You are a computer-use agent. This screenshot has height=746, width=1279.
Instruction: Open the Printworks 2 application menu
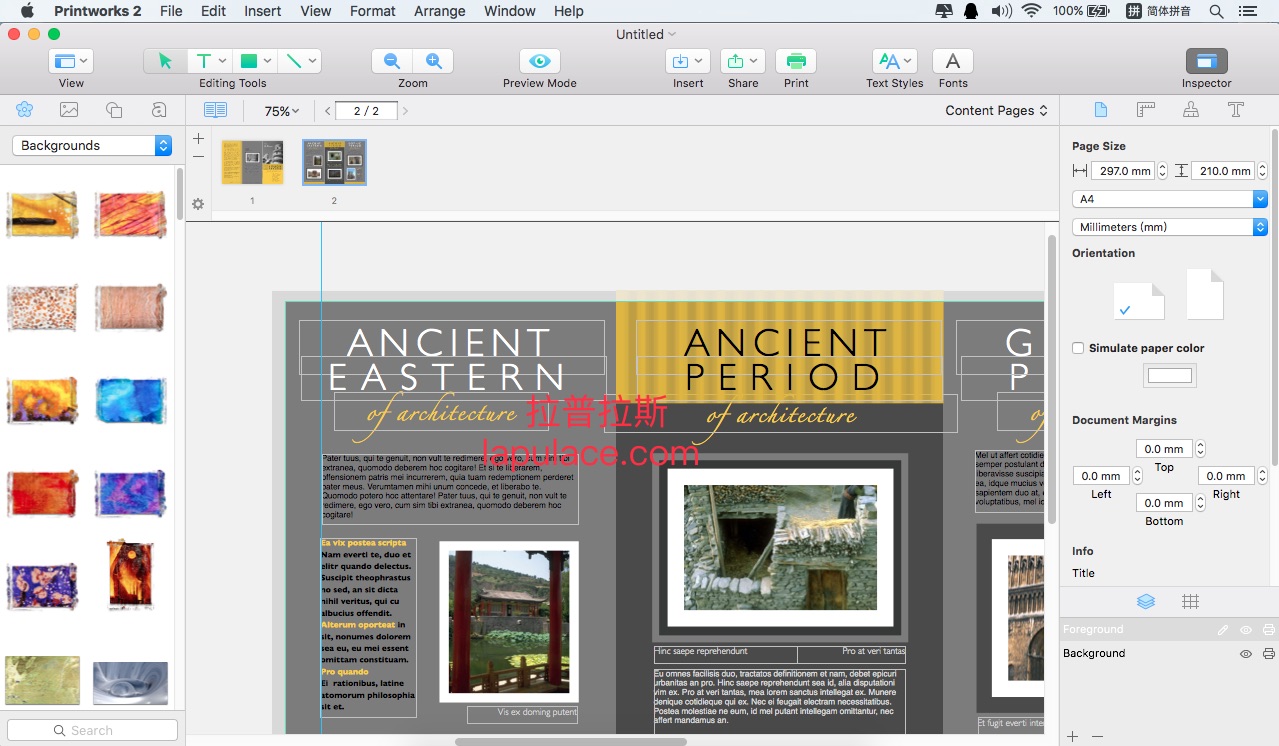pyautogui.click(x=97, y=11)
